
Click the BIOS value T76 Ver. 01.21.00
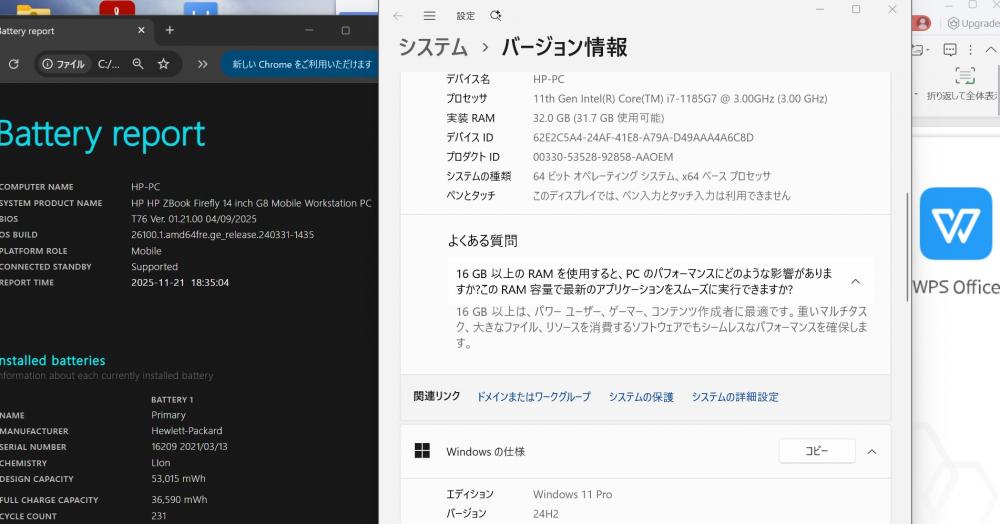194,219
